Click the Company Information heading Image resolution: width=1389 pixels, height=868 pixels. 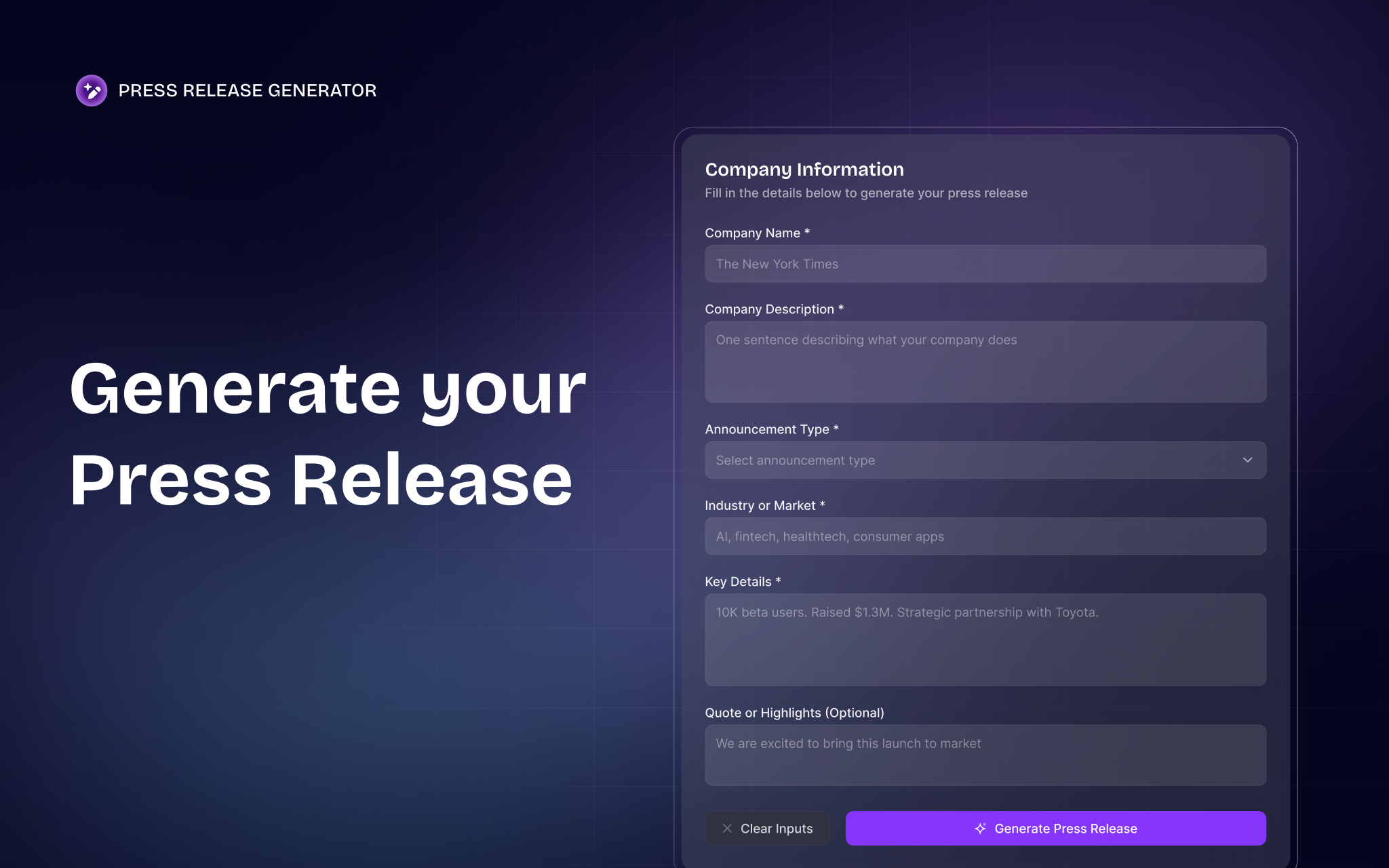804,169
